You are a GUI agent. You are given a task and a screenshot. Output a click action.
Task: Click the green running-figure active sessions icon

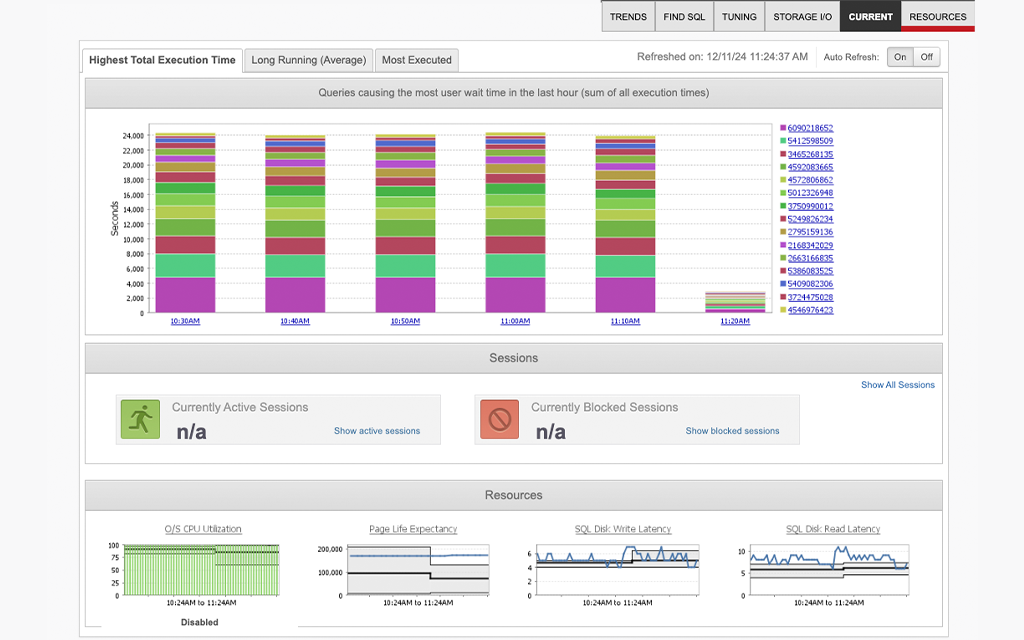click(139, 419)
